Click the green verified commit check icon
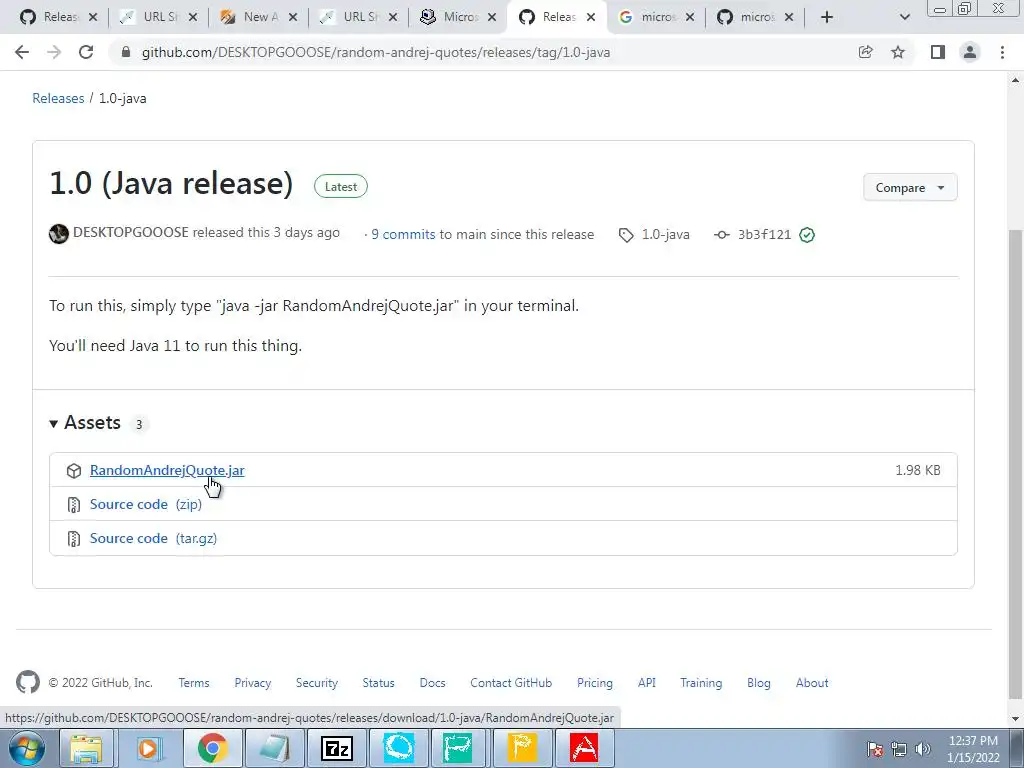The image size is (1024, 768). point(807,234)
